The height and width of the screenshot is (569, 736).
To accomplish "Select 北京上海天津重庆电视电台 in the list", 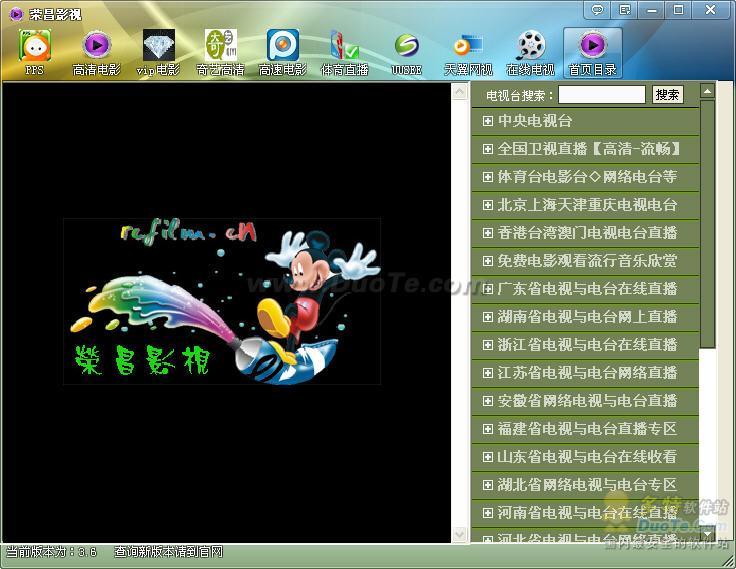I will point(587,205).
